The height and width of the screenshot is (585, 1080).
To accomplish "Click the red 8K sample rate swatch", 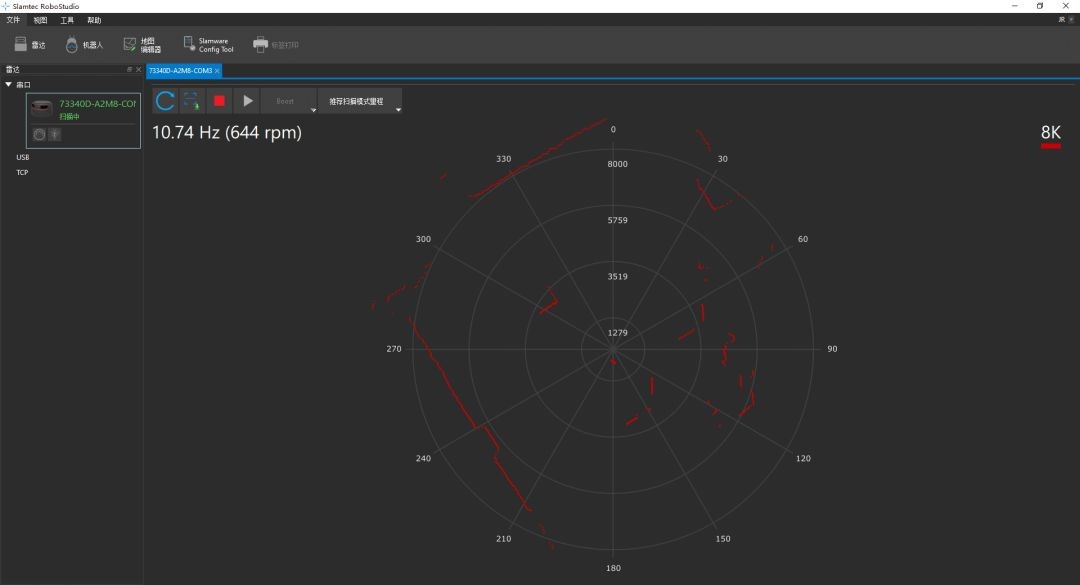I will click(x=1050, y=146).
